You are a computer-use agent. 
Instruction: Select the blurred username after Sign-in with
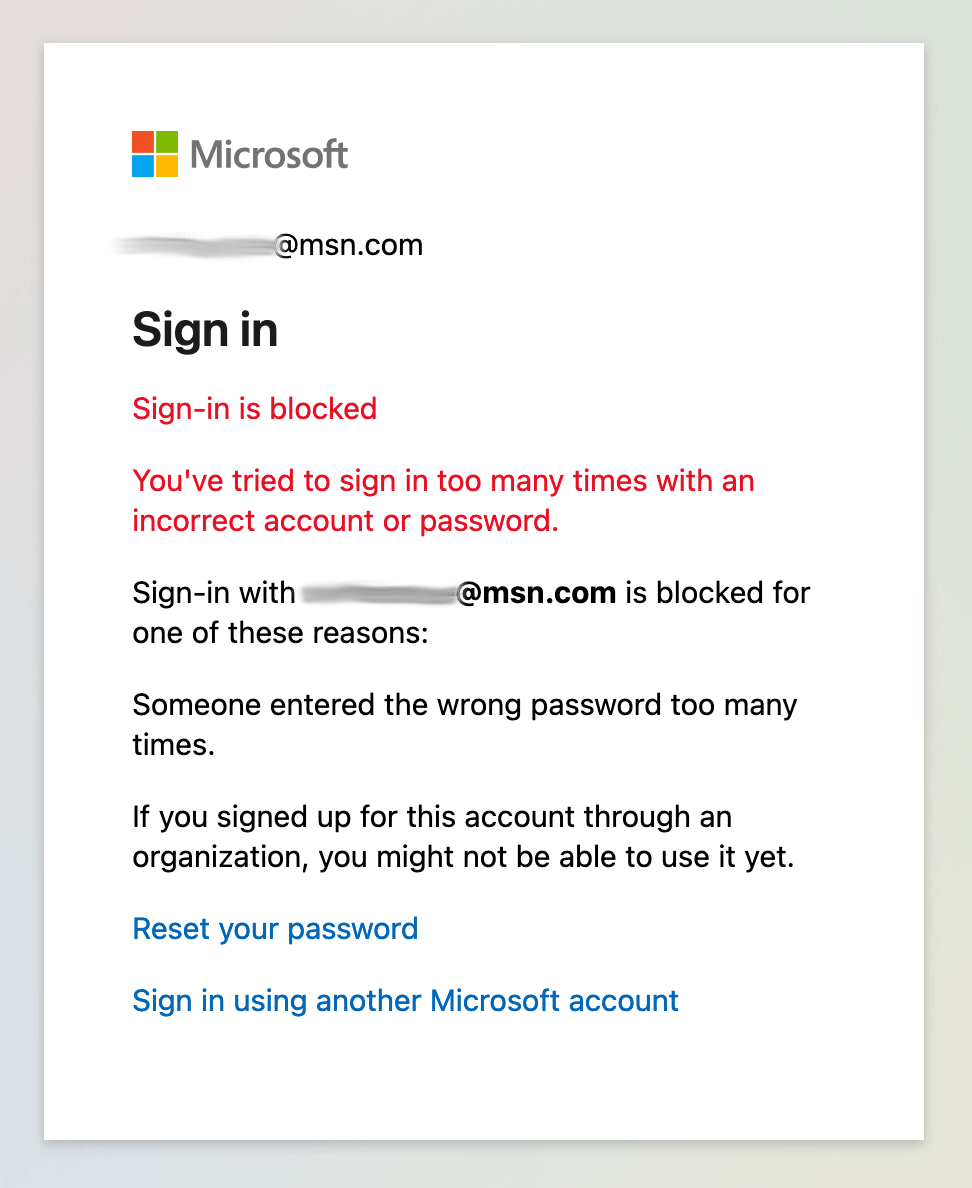pyautogui.click(x=378, y=593)
